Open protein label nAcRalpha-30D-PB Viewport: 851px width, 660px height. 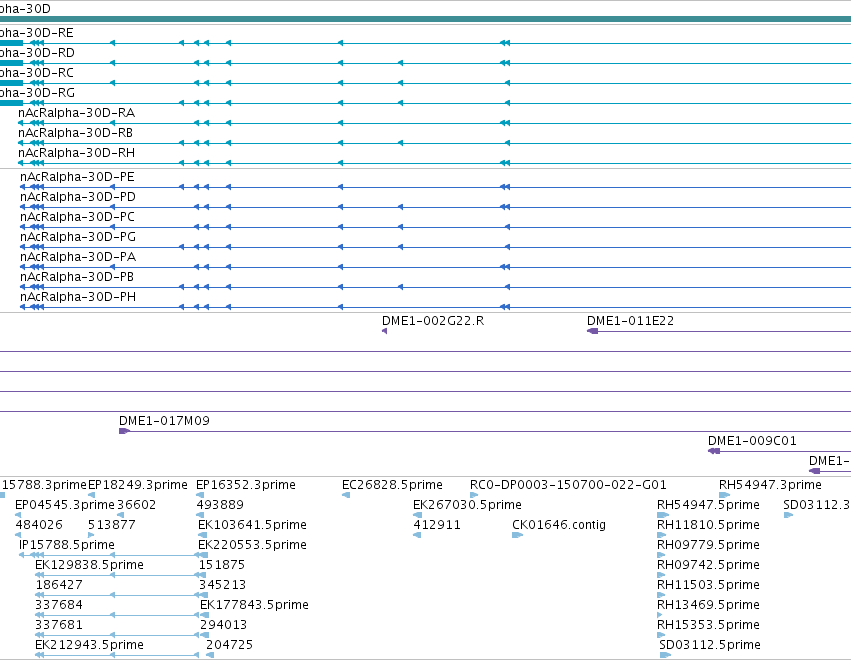click(x=77, y=277)
